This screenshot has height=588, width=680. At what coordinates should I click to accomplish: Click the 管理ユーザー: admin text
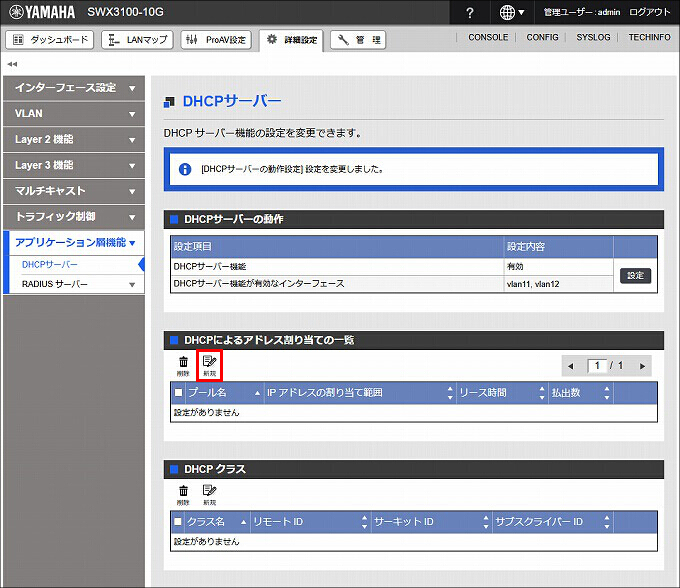pyautogui.click(x=582, y=12)
